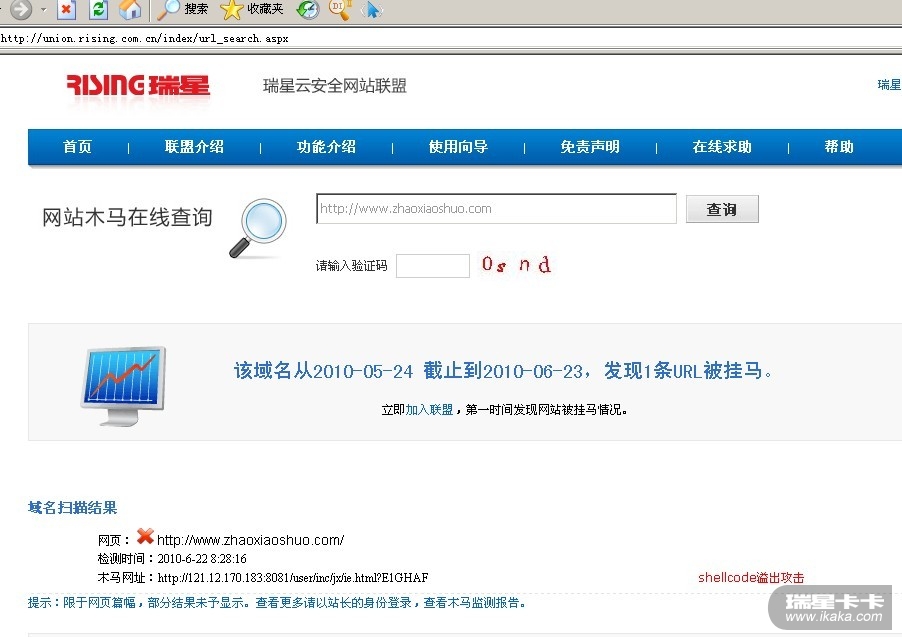This screenshot has width=902, height=637.
Task: Click the http://www.zhaoxiaoshuo.com/ result text
Action: (x=250, y=540)
